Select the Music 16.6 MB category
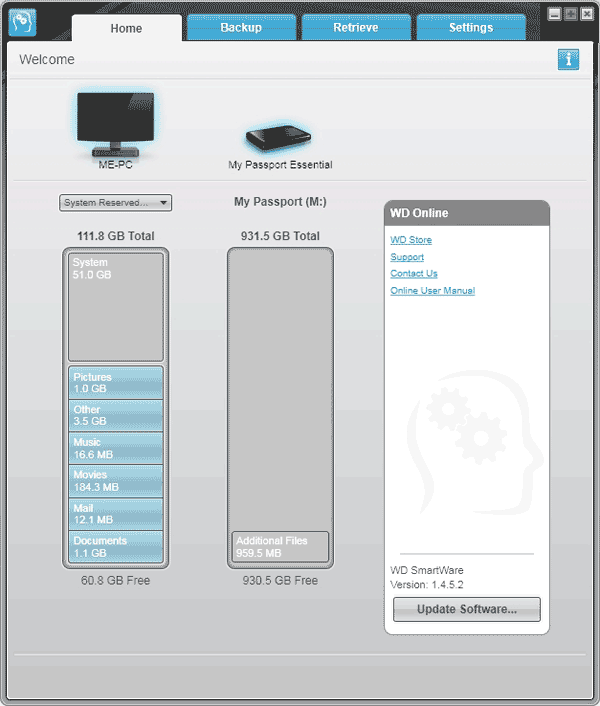600x706 pixels. pyautogui.click(x=116, y=448)
